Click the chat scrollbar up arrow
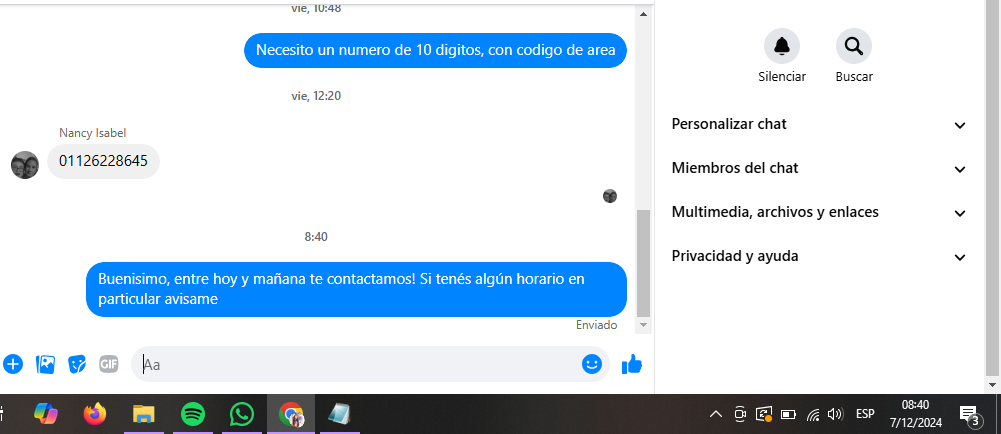Screen dimensions: 1001x434 coord(644,14)
